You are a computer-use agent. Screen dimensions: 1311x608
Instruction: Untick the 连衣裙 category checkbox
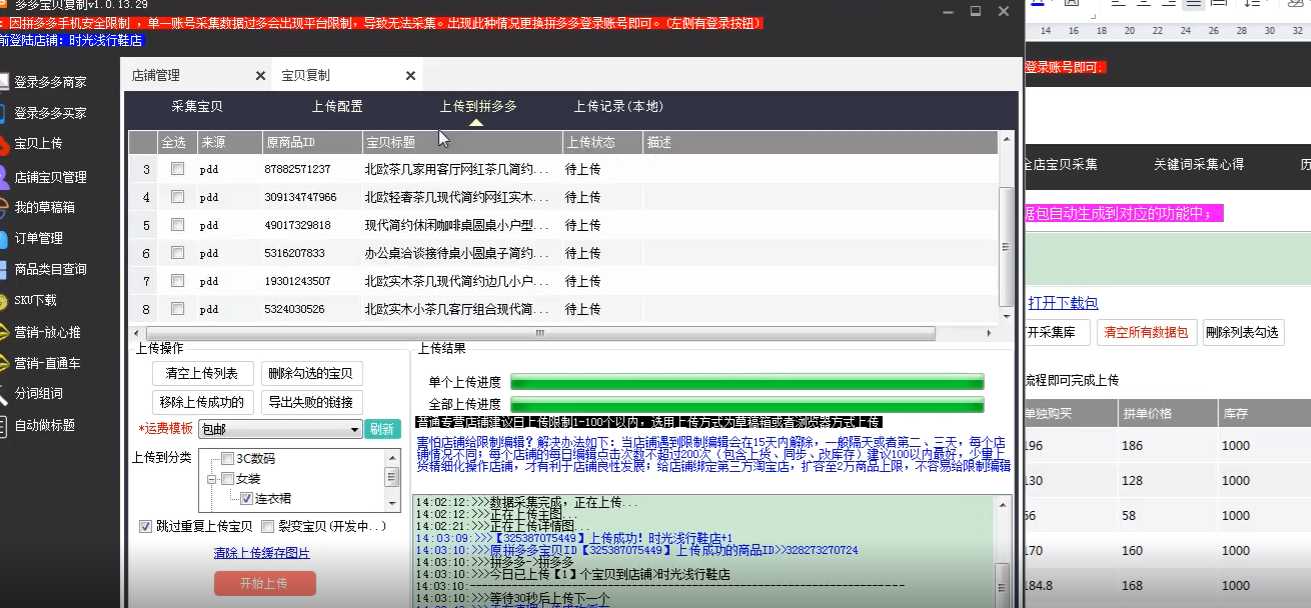click(x=246, y=498)
